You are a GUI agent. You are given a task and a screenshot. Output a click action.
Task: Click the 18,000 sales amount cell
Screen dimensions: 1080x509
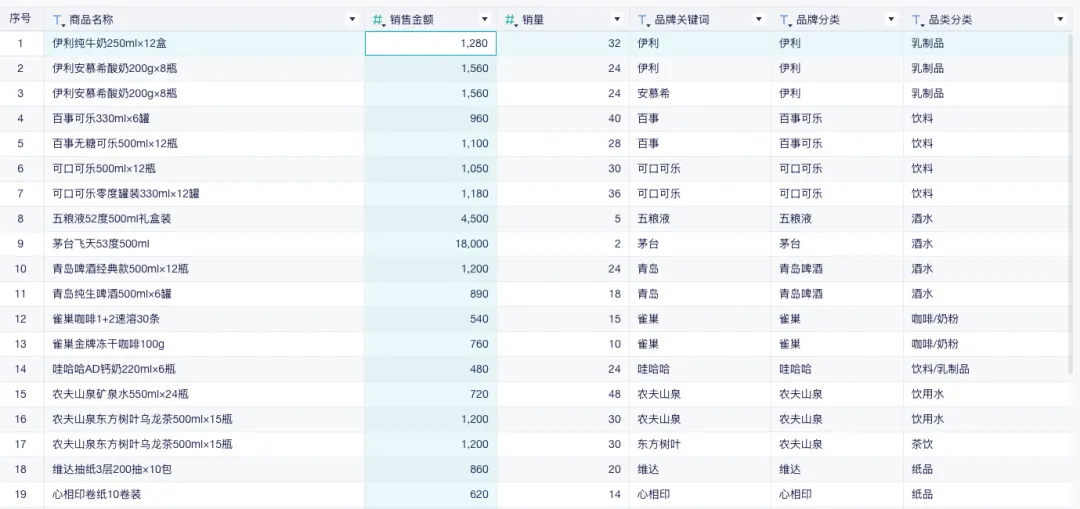(x=430, y=244)
